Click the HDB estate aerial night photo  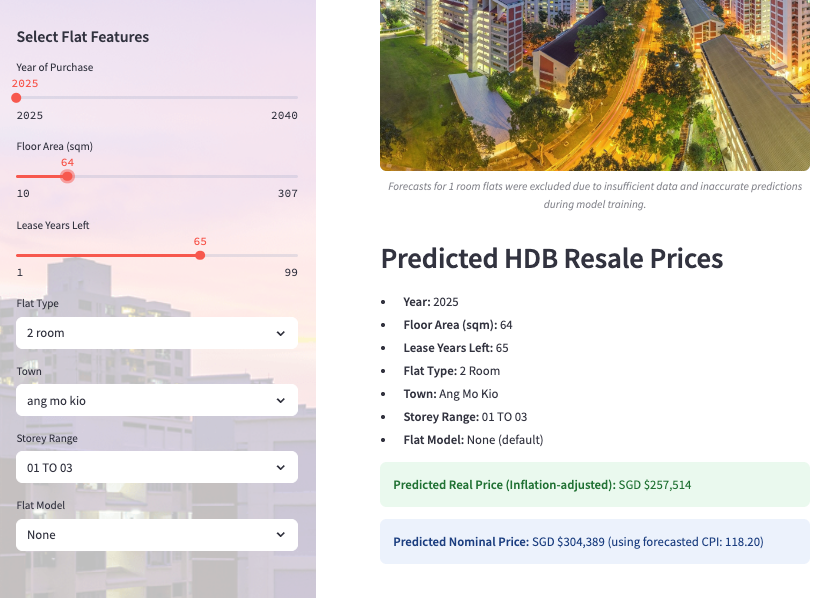pos(594,85)
